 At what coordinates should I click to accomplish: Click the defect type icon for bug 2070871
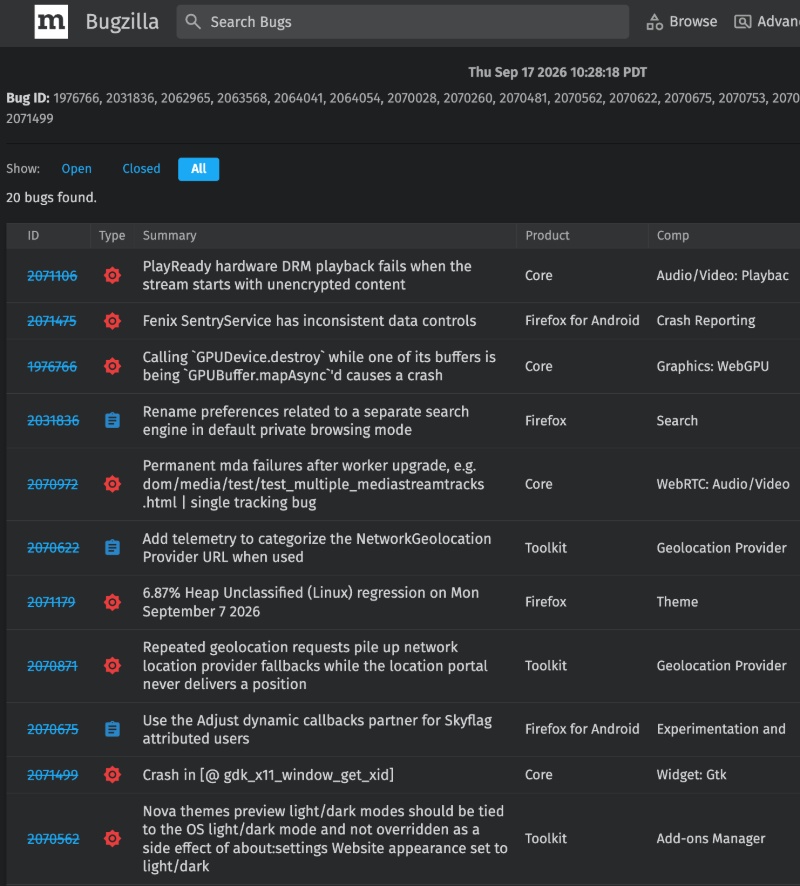tap(112, 666)
